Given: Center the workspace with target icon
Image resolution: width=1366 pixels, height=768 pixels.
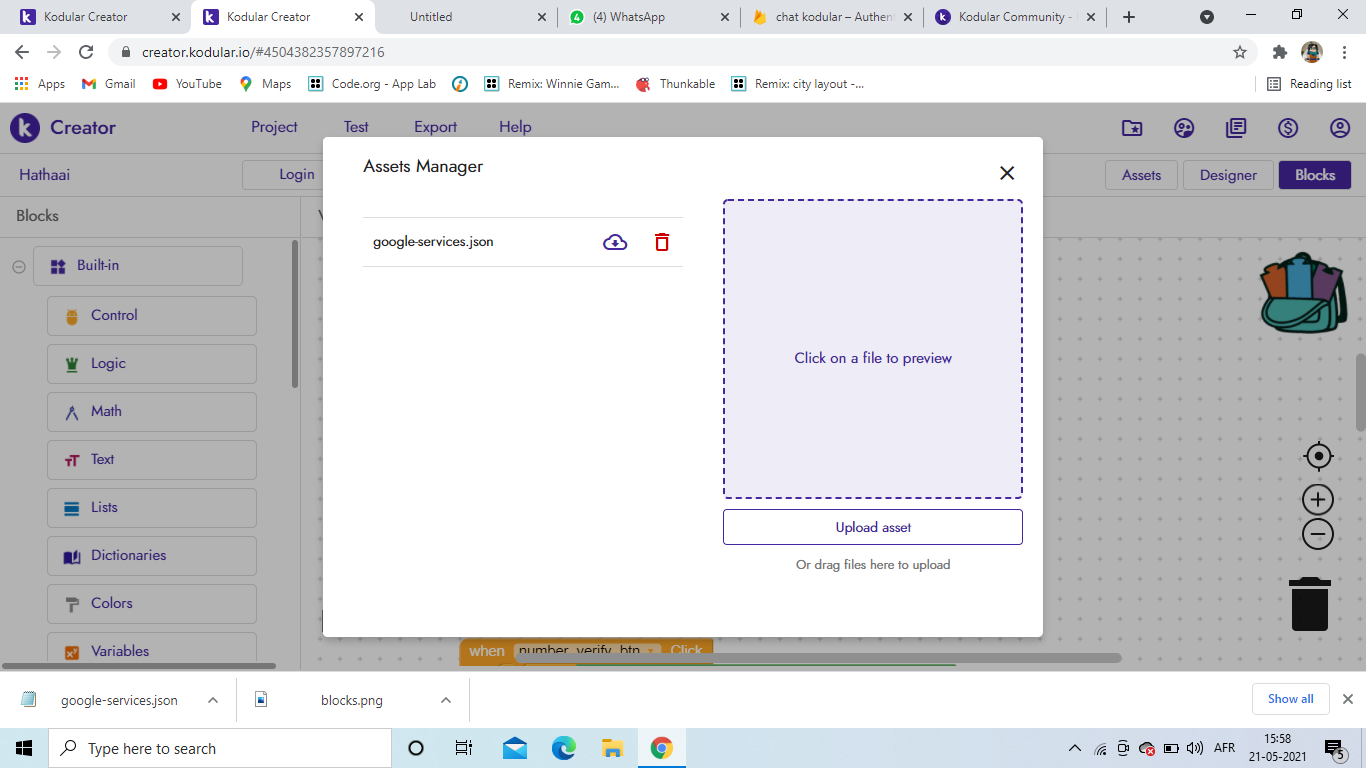Looking at the screenshot, I should pyautogui.click(x=1319, y=456).
